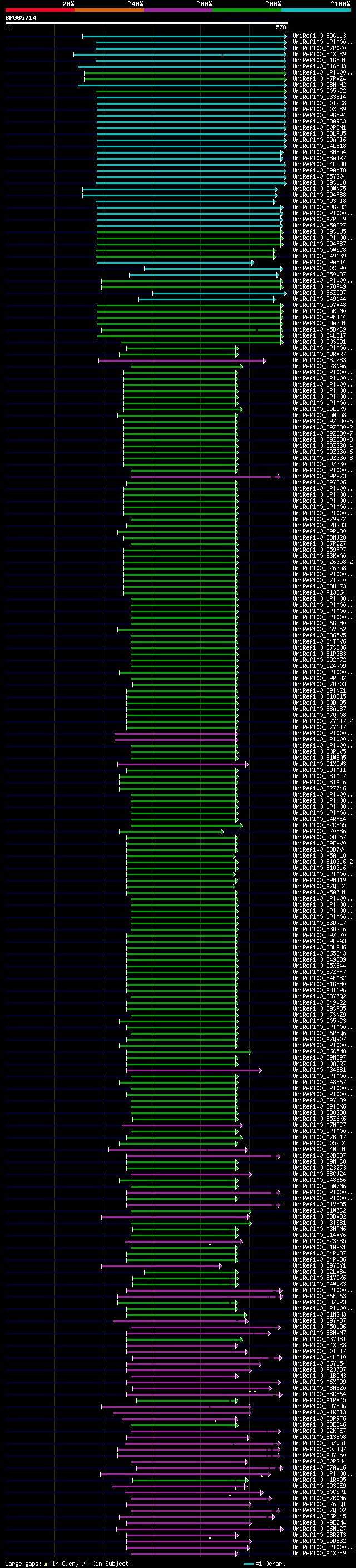
Task: Select hit label UniRef100_P26358-2
Action: tap(323, 562)
